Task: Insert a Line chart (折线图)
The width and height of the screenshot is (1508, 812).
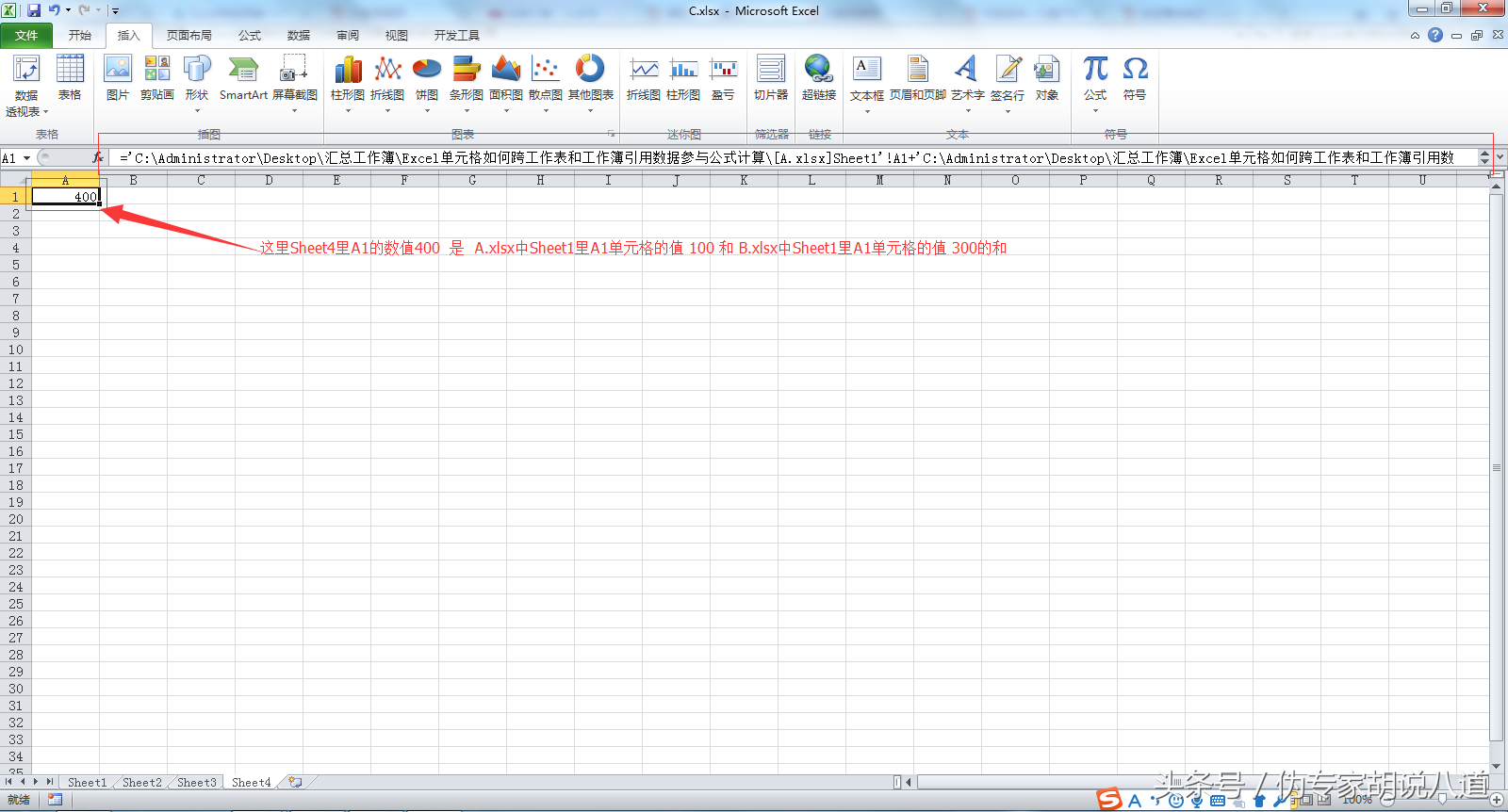Action: tap(387, 83)
